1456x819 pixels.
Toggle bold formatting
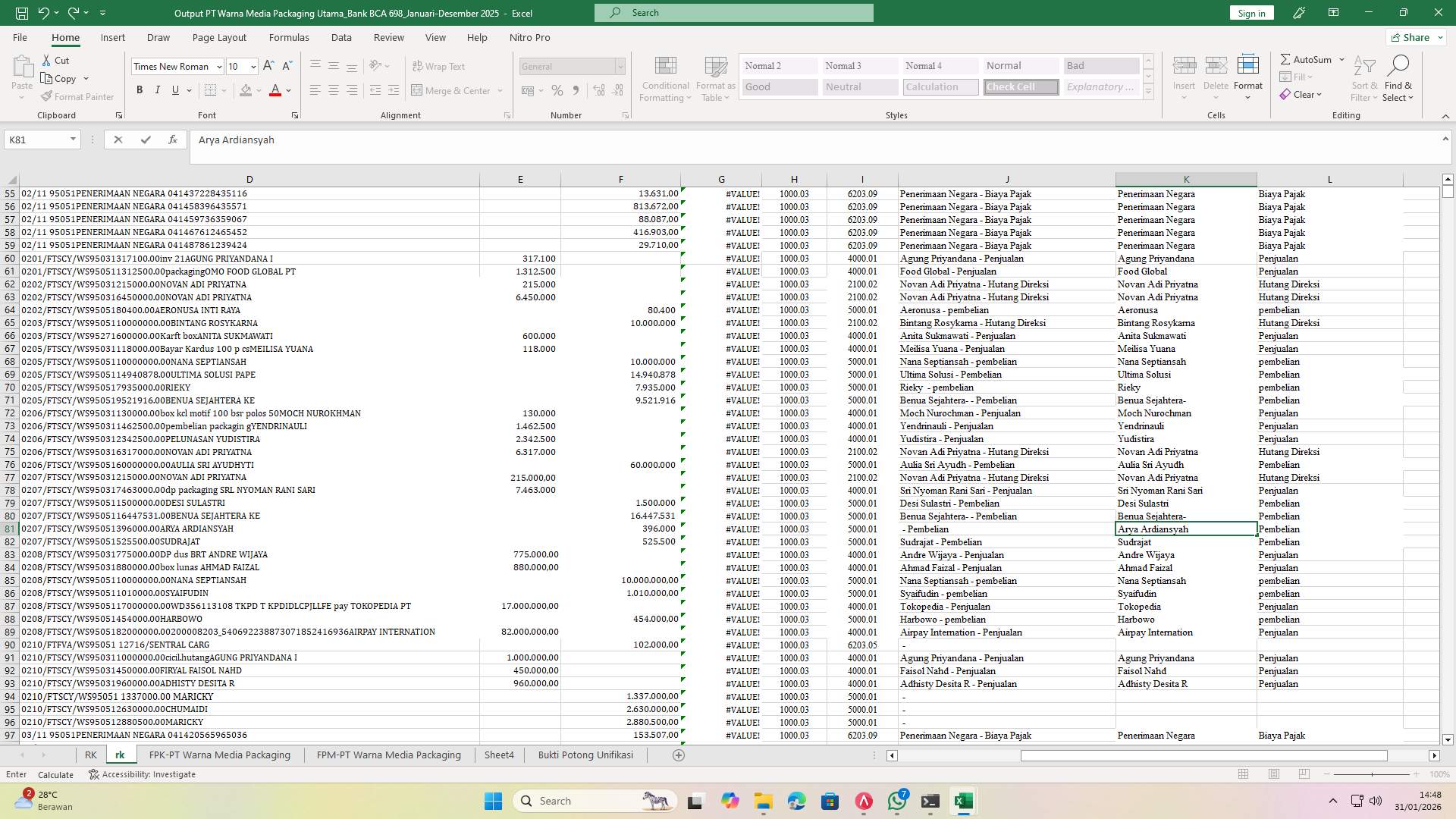pos(140,89)
